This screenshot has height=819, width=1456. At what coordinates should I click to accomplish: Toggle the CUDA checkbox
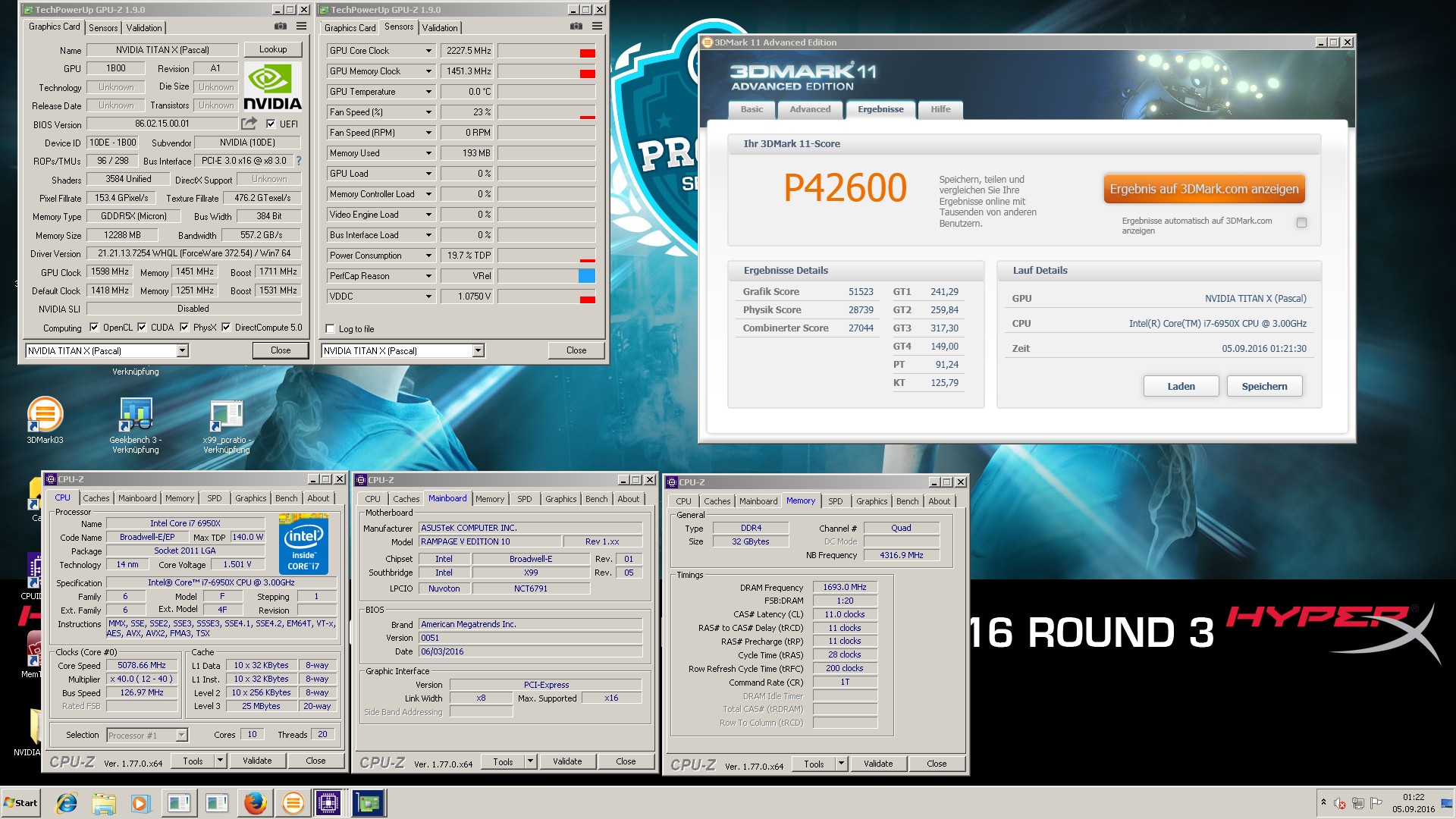click(142, 328)
